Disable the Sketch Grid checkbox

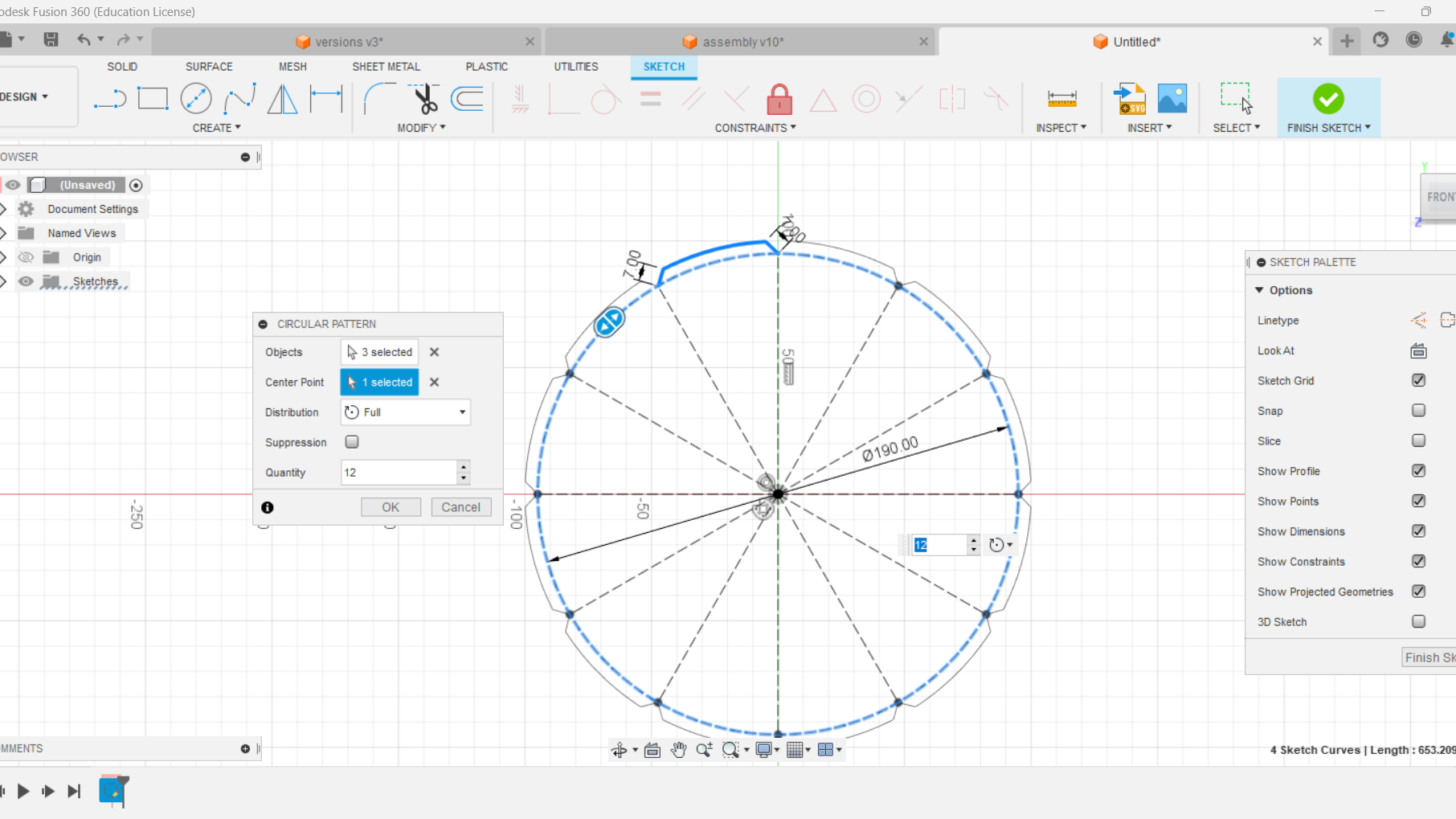pos(1418,380)
